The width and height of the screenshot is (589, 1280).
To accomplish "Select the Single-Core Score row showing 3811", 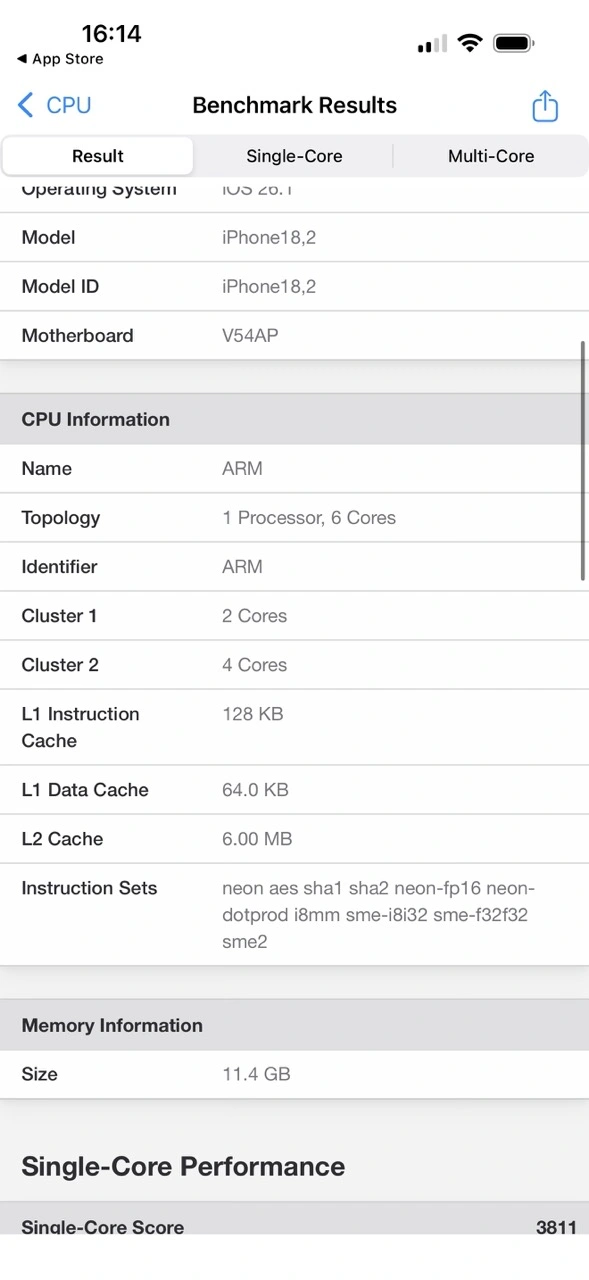I will tap(294, 1227).
